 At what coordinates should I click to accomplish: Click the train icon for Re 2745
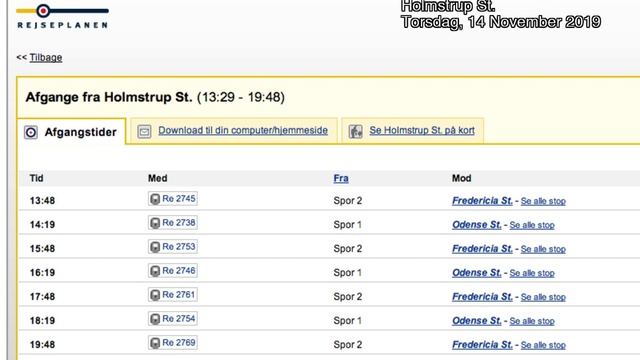(155, 199)
